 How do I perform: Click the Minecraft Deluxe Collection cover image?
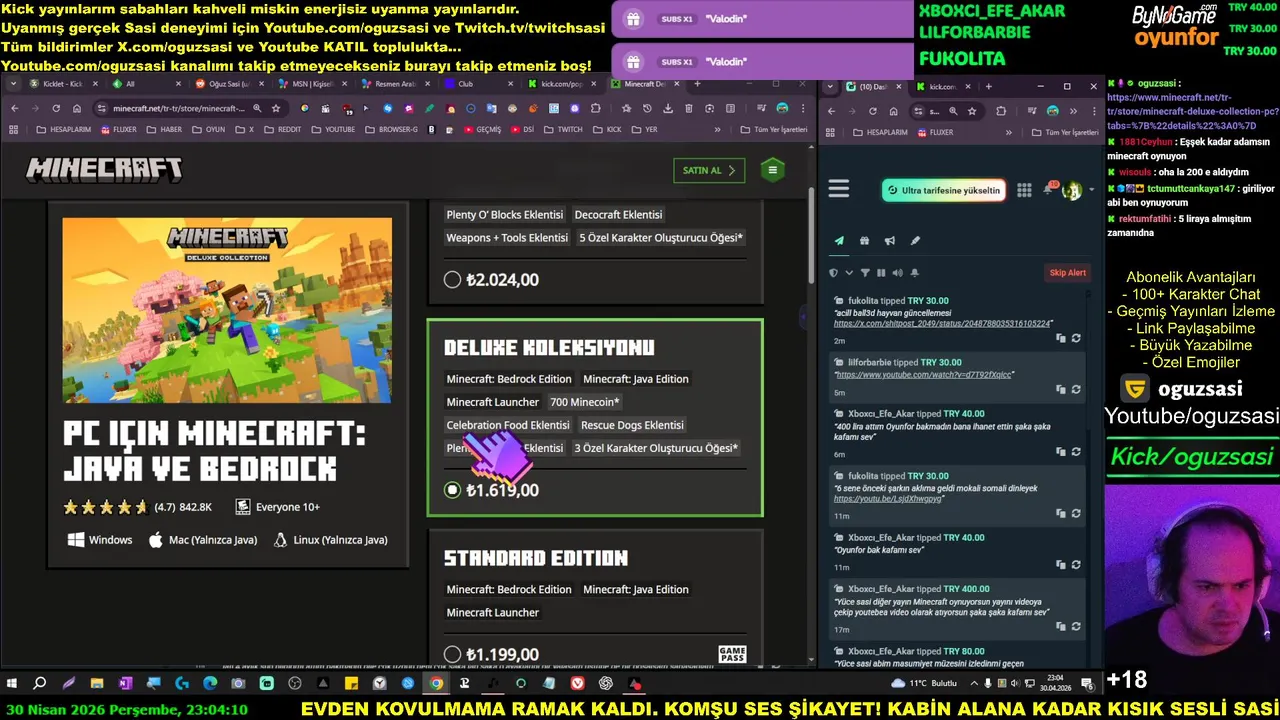pos(227,310)
